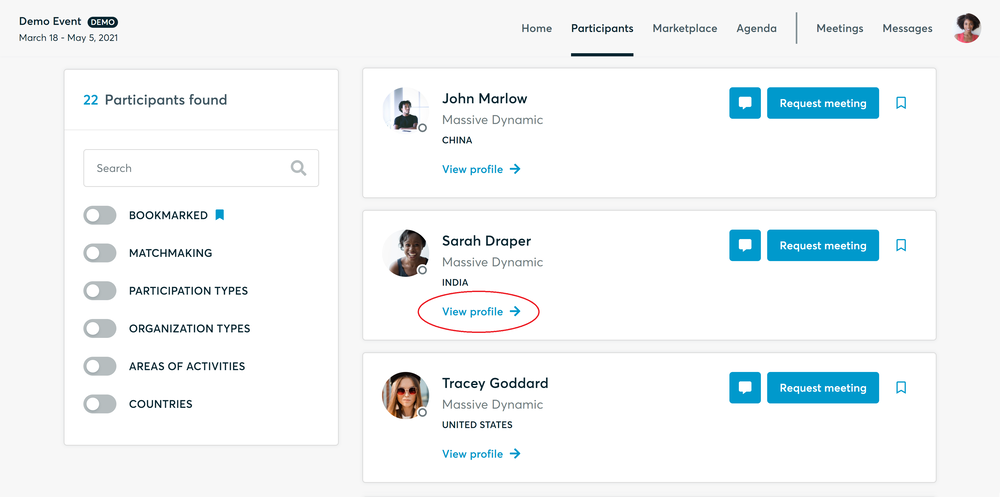Request meeting with John Marlow
Screen dimensions: 1000x497
coord(822,103)
